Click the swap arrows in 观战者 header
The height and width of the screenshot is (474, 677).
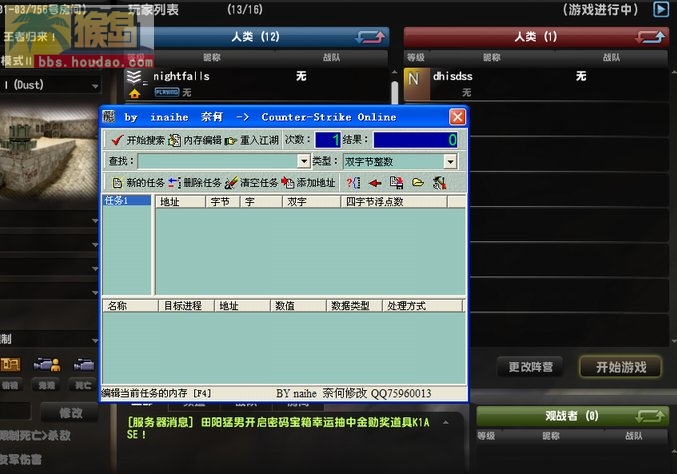click(650, 416)
